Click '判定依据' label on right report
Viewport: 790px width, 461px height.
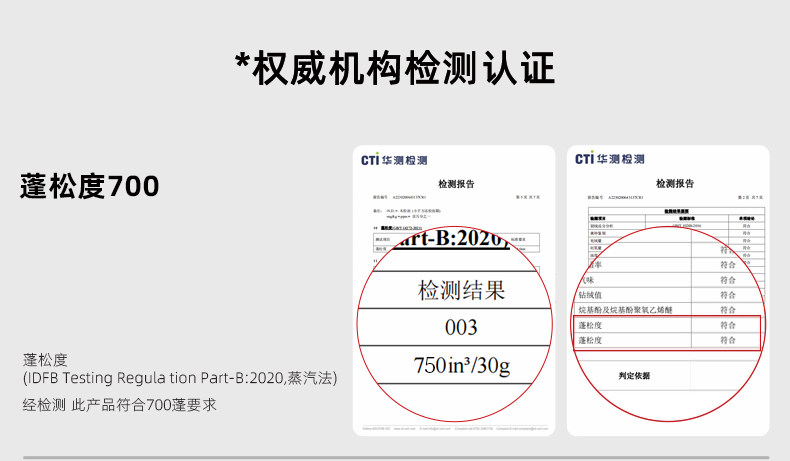(x=633, y=376)
